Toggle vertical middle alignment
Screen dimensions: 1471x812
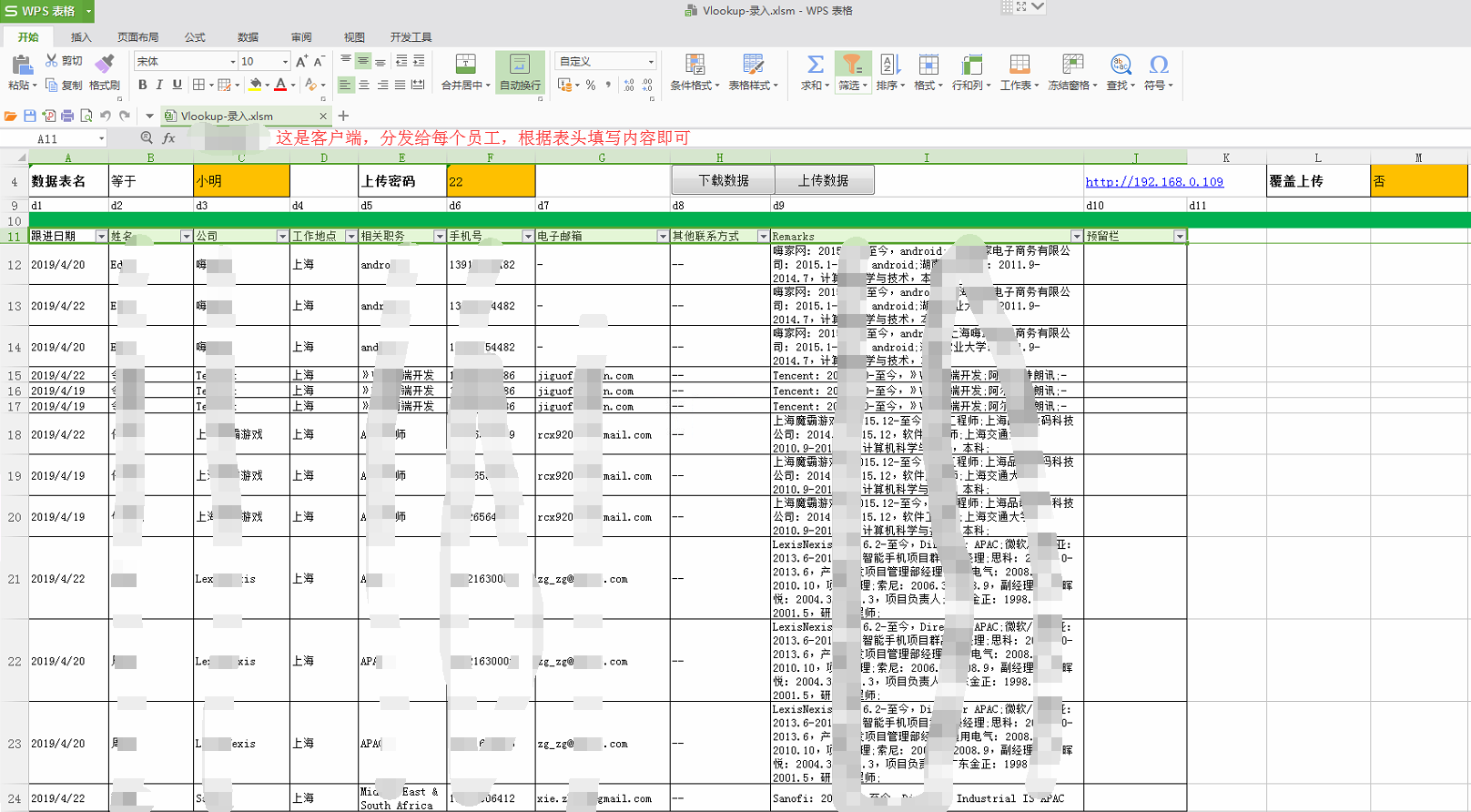(362, 61)
